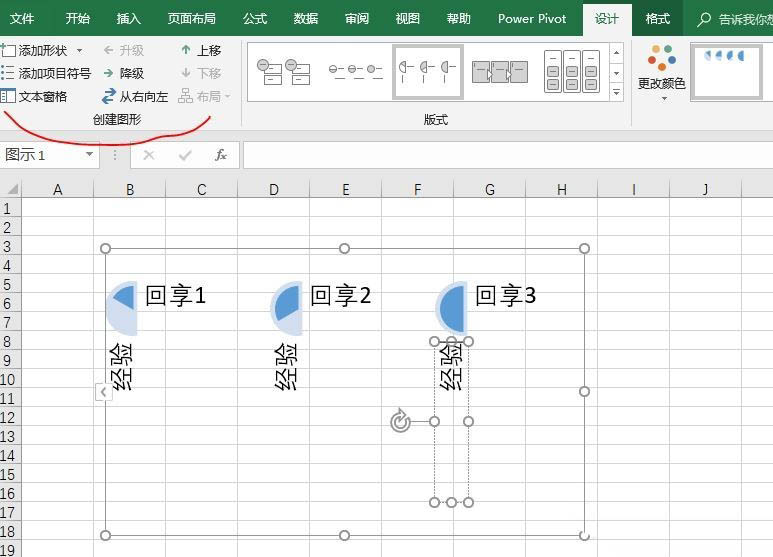Click the name box showing 图示 1

[x=42, y=155]
